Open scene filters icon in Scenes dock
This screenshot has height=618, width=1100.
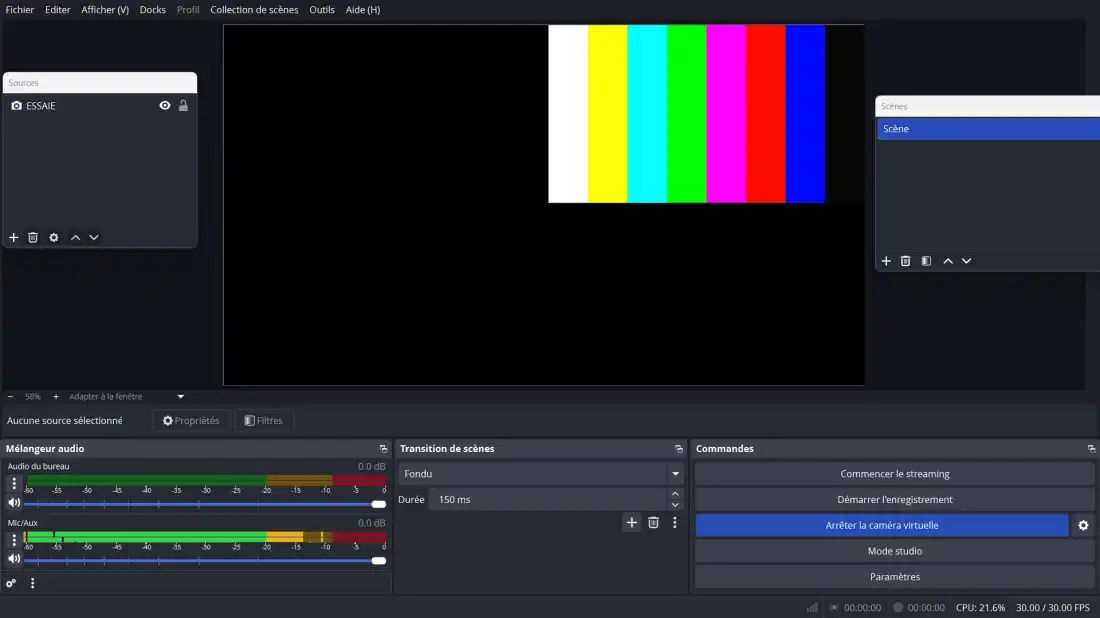(x=926, y=261)
